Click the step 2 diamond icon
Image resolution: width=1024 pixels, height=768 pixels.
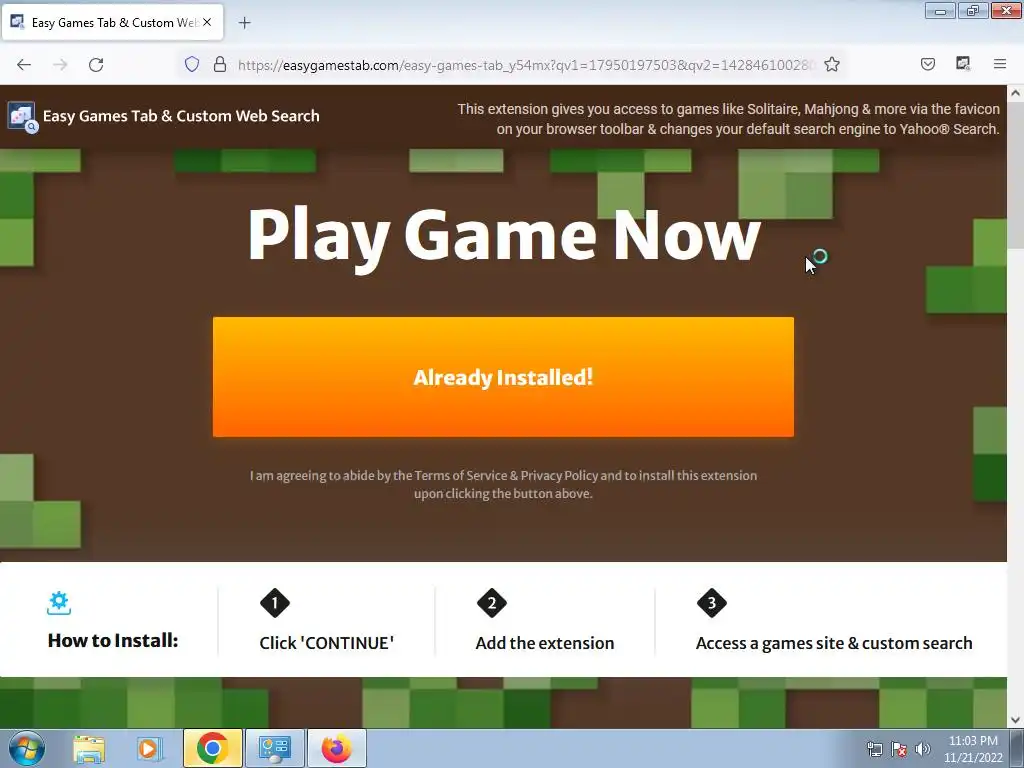[x=492, y=603]
